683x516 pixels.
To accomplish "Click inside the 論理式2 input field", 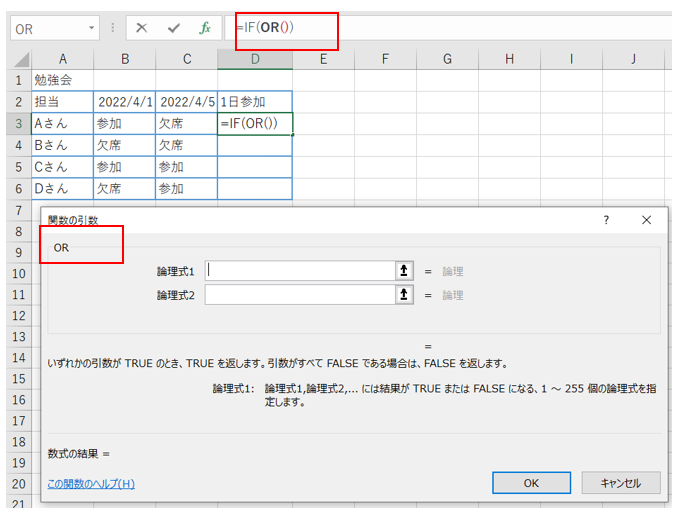I will (300, 294).
